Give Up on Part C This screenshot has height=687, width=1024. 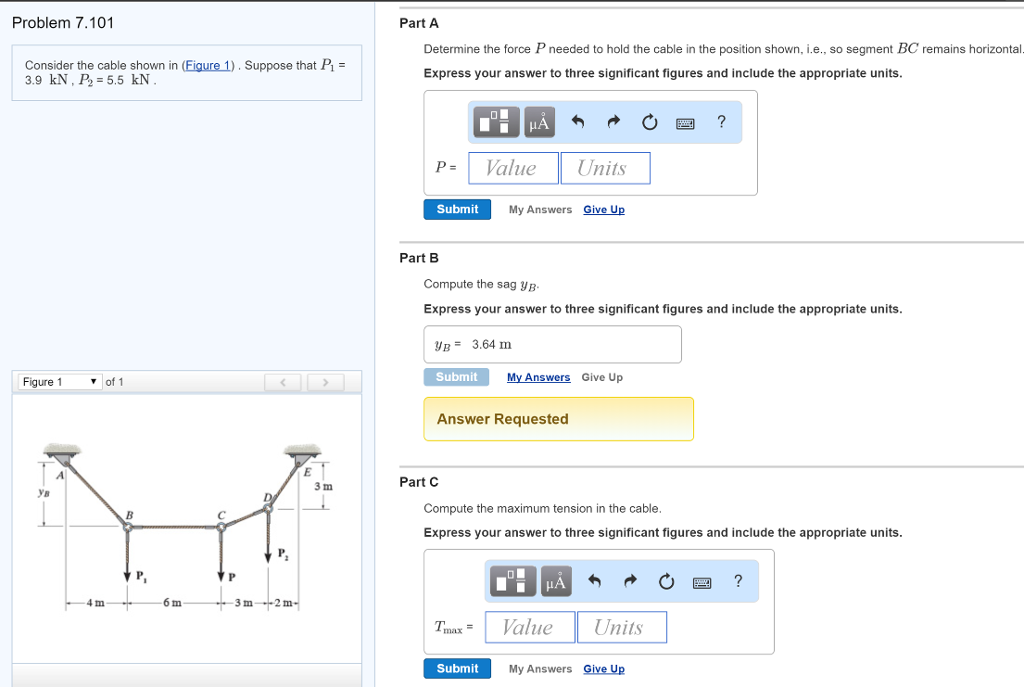tap(604, 668)
